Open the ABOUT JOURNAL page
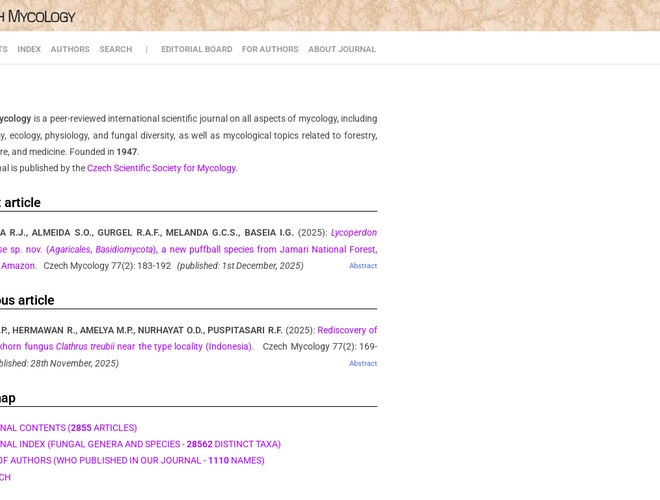The image size is (660, 500). tap(342, 49)
